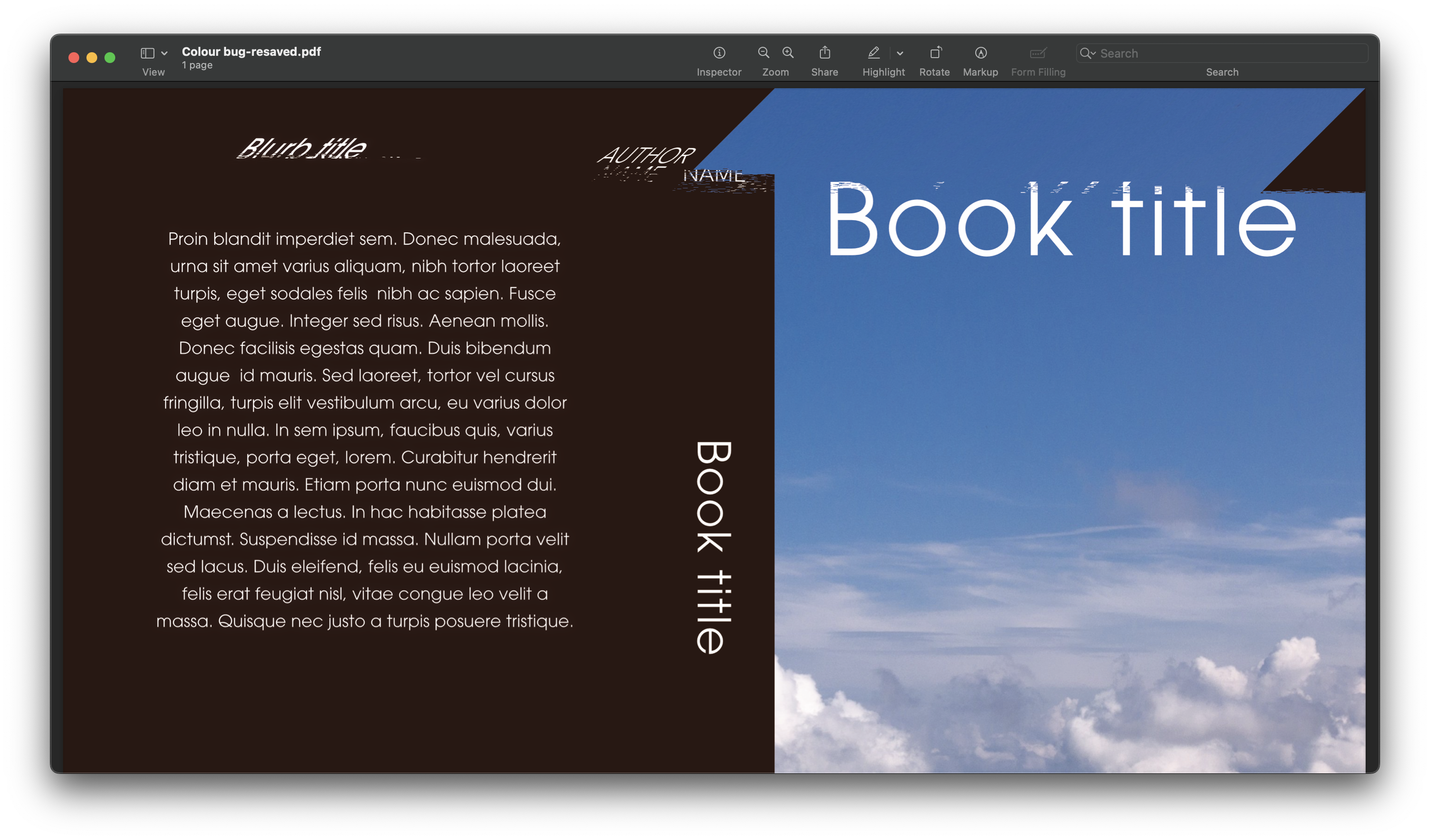The height and width of the screenshot is (840, 1430).
Task: Click the Colour bug-resaved.pdf title
Action: pyautogui.click(x=251, y=52)
